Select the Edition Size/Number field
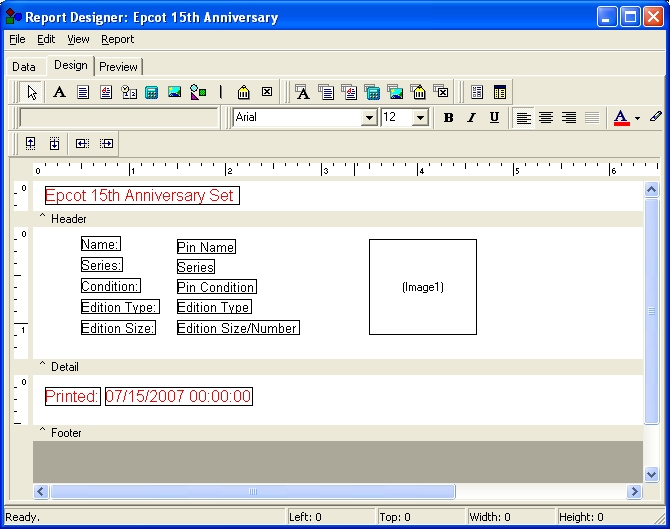 (x=238, y=328)
